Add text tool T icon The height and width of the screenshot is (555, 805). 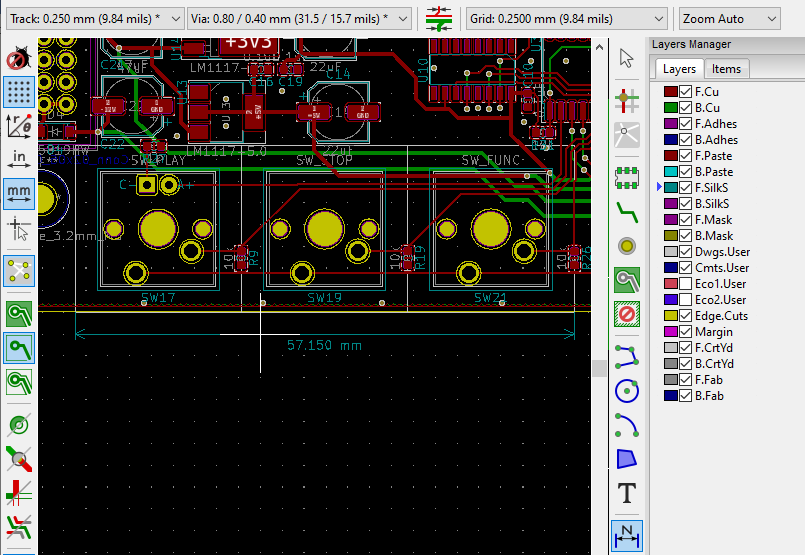tap(627, 493)
